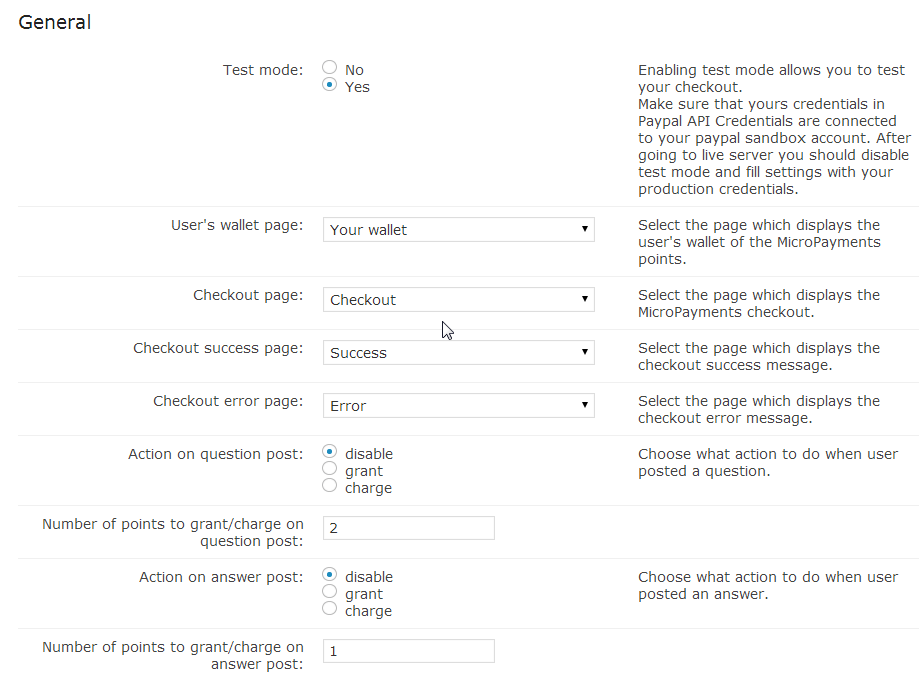Viewport: 919px width, 676px height.
Task: Pick charge for action on answer post
Action: (330, 610)
